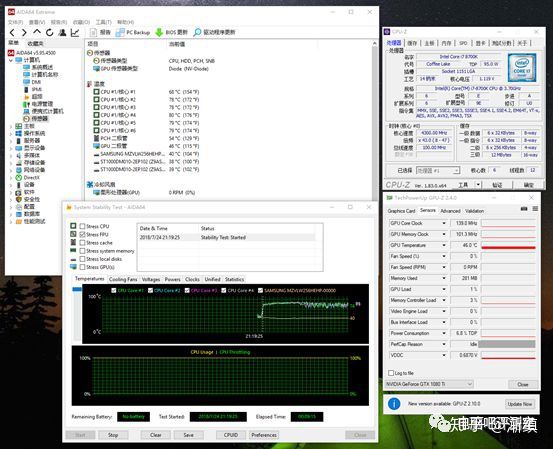Go up one level in AIDA64

37,32
